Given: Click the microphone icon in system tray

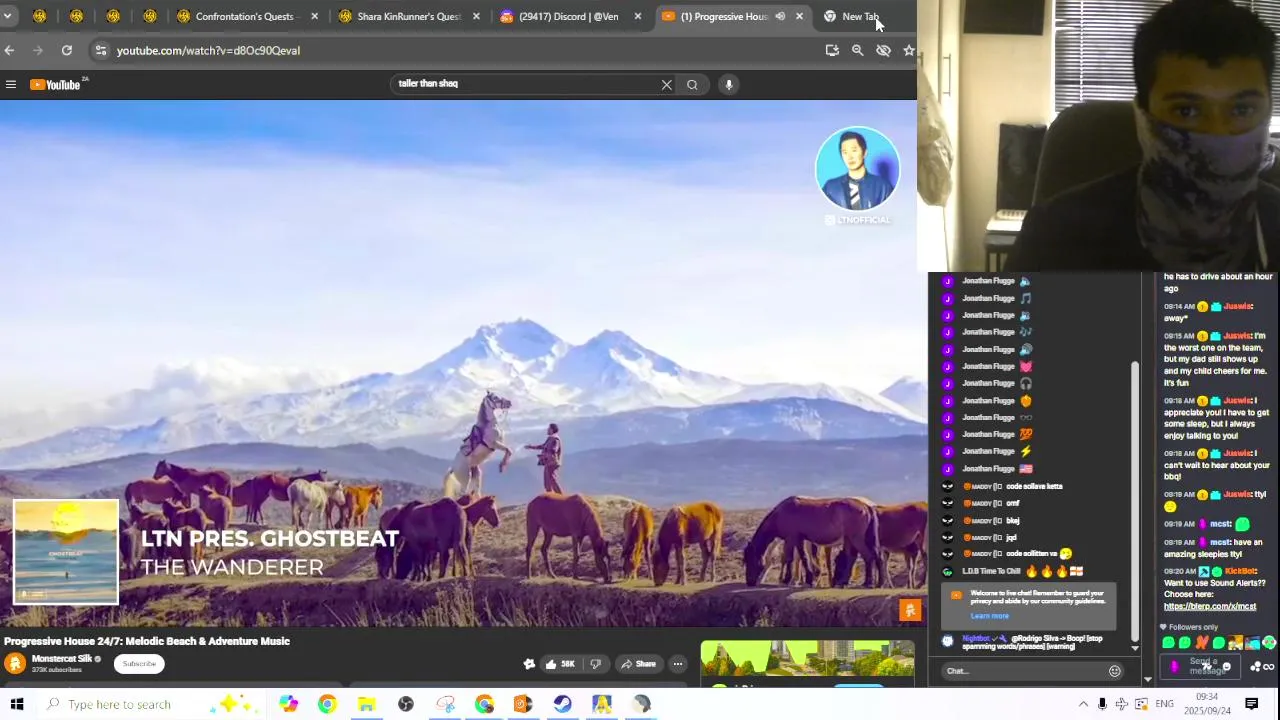Looking at the screenshot, I should point(1102,704).
